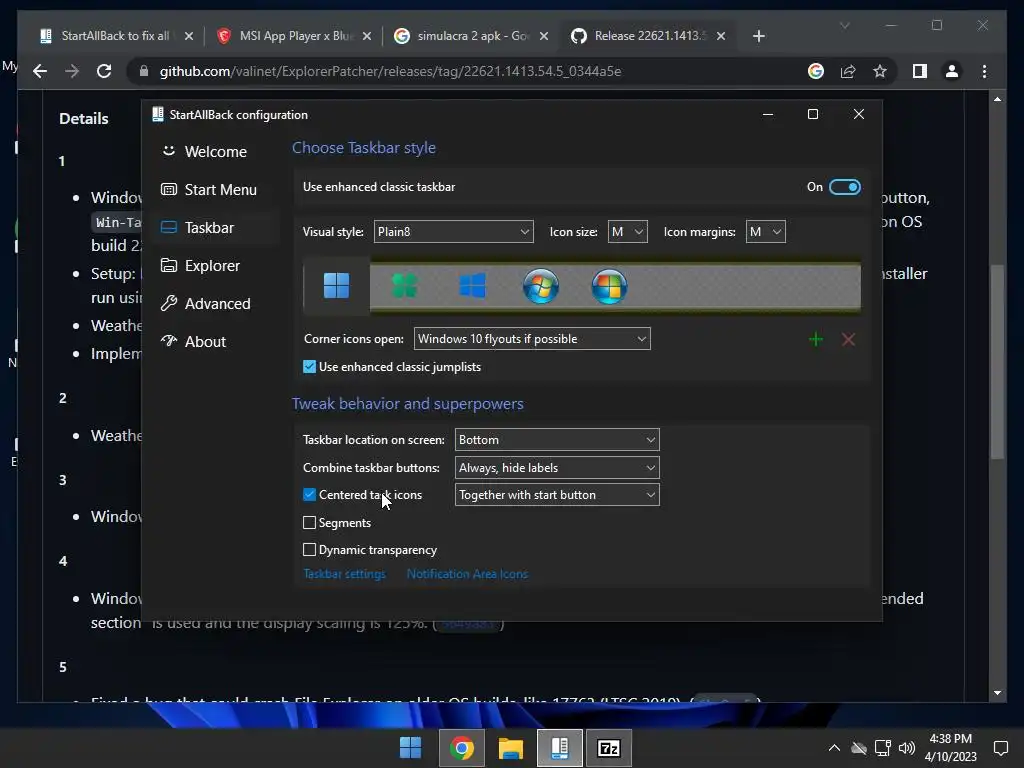The image size is (1024, 768).
Task: Open a new browser tab
Action: [x=758, y=36]
